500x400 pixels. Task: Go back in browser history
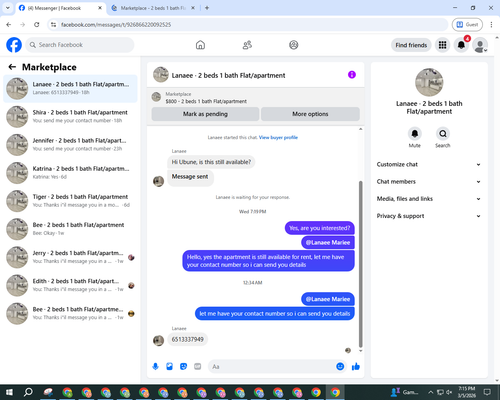pos(9,24)
